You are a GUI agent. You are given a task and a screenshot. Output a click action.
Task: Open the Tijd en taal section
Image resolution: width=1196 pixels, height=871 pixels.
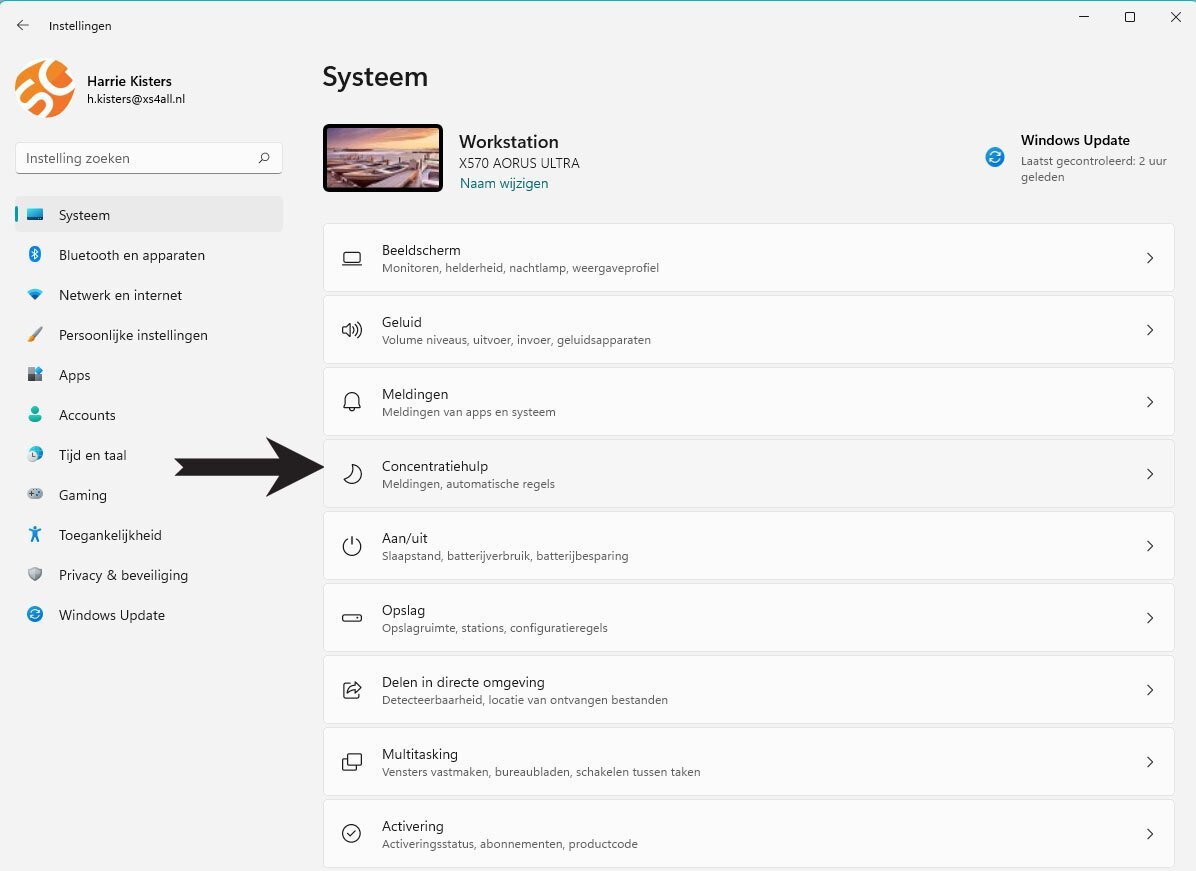(149, 455)
